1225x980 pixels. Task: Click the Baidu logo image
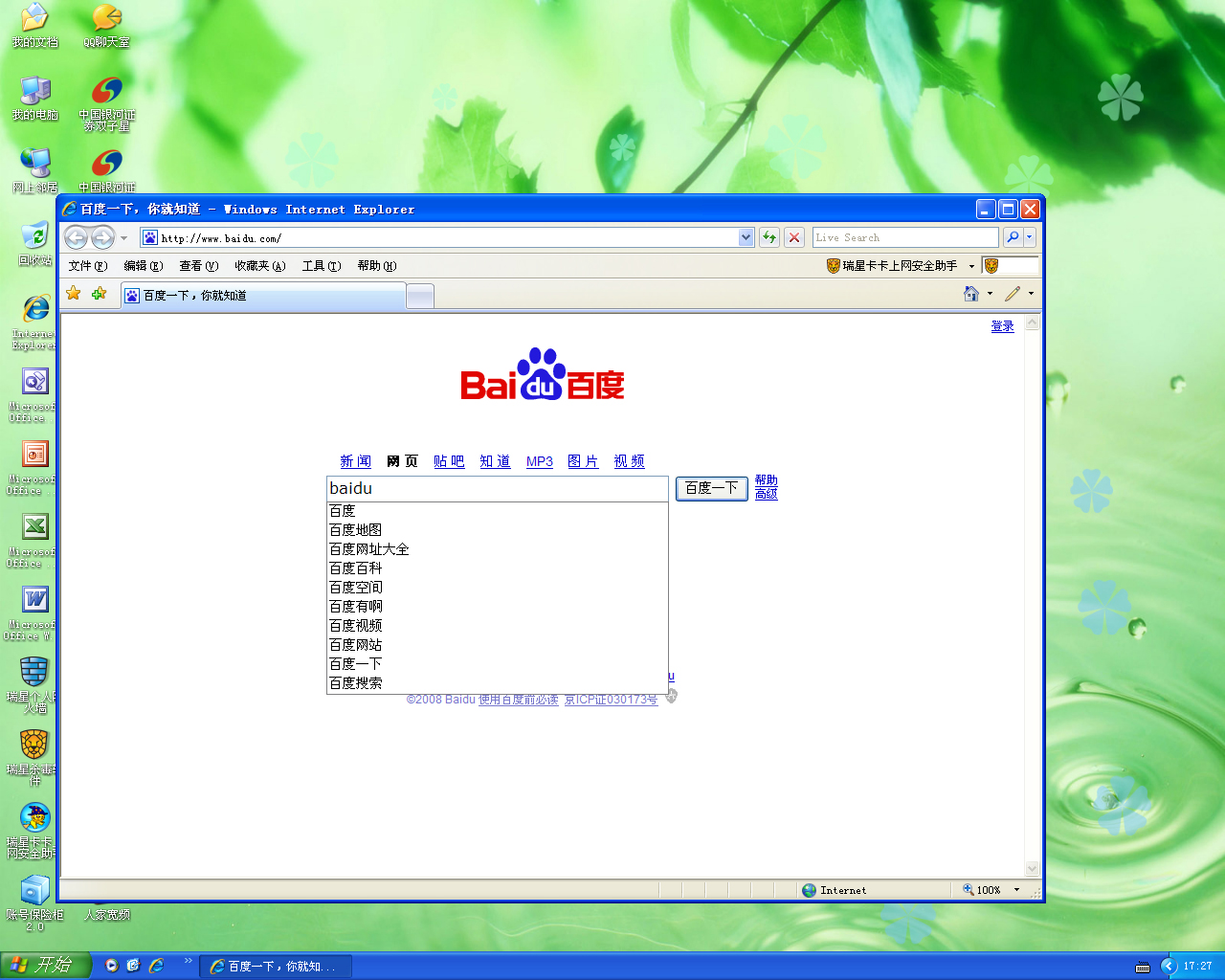click(x=543, y=374)
